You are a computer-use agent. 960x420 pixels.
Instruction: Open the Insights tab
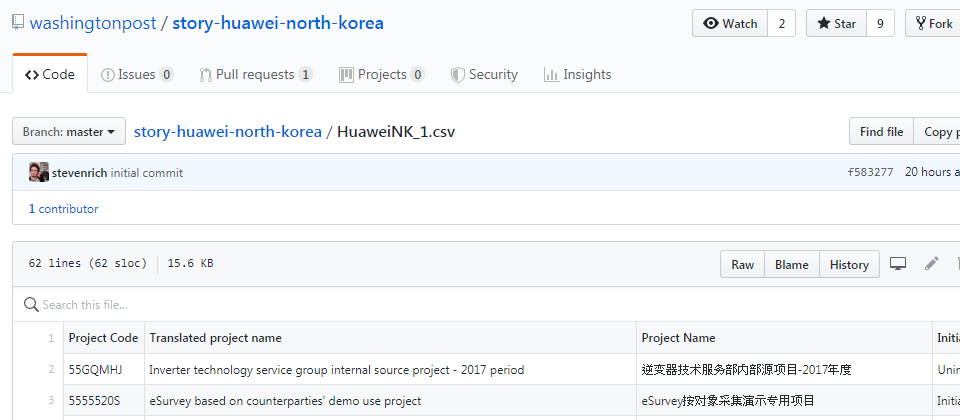click(577, 74)
